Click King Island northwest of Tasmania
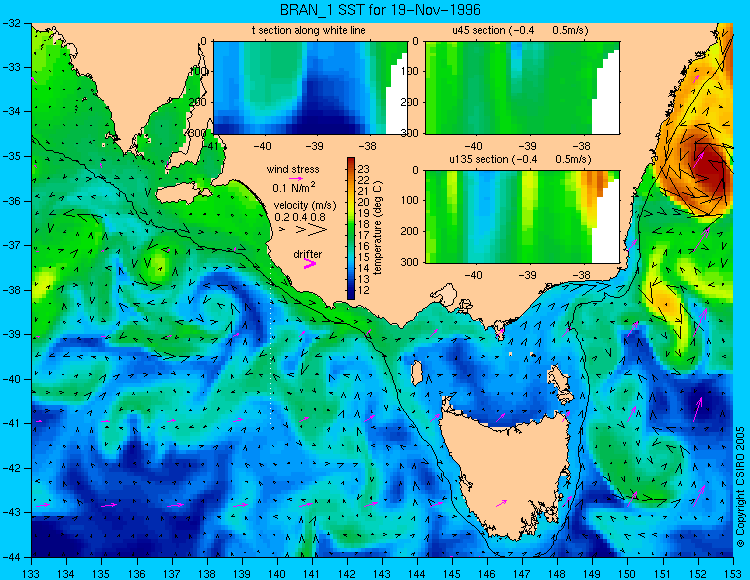Screen dimensions: 750x580 [417, 373]
